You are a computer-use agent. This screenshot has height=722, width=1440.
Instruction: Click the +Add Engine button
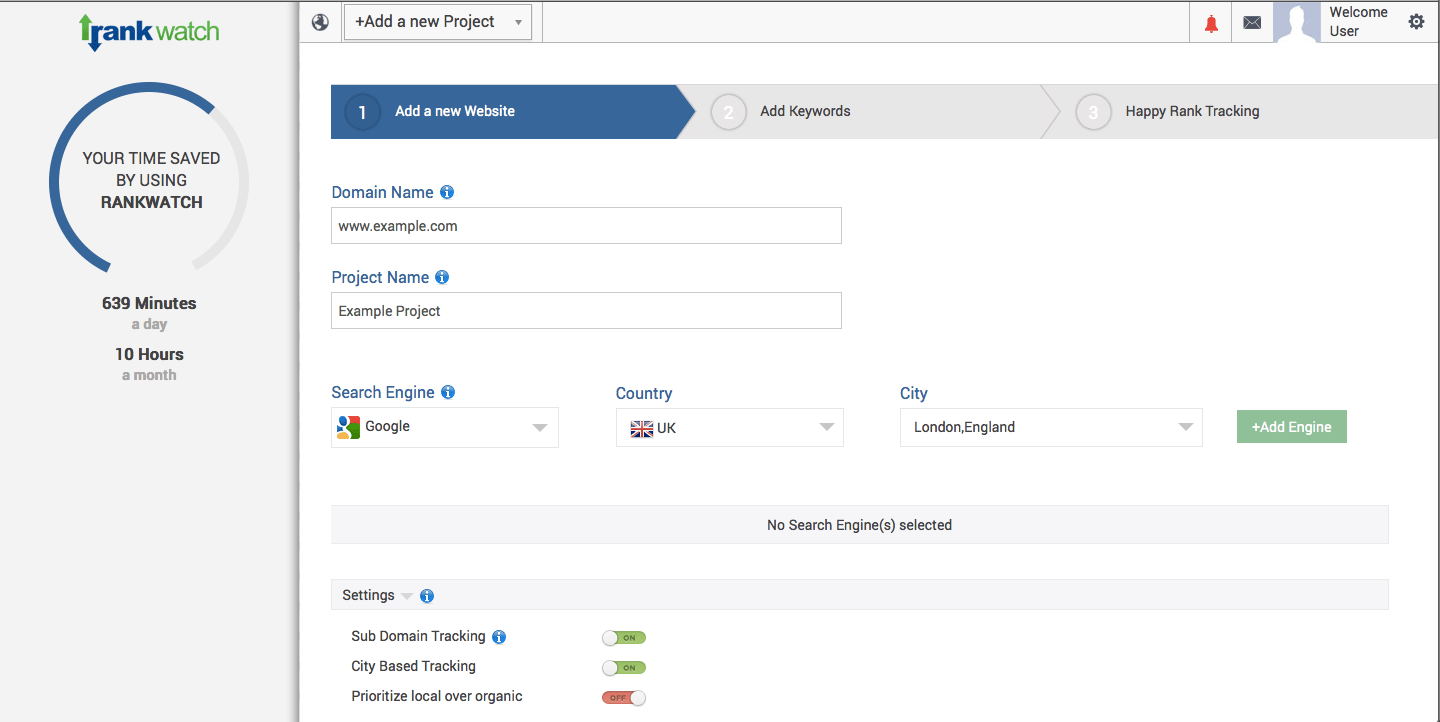(x=1292, y=427)
